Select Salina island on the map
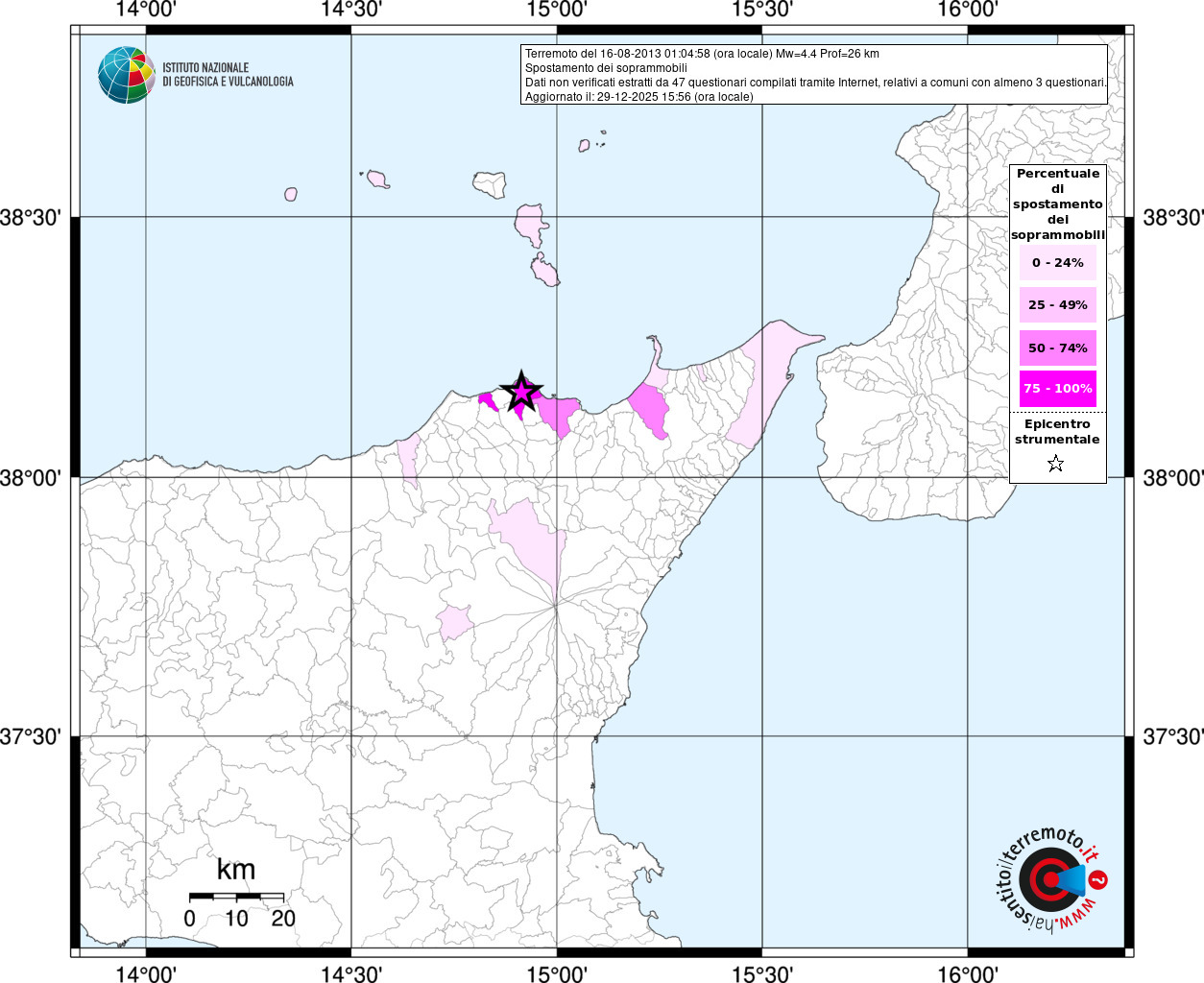Screen dimensions: 1204x983 pos(490,184)
